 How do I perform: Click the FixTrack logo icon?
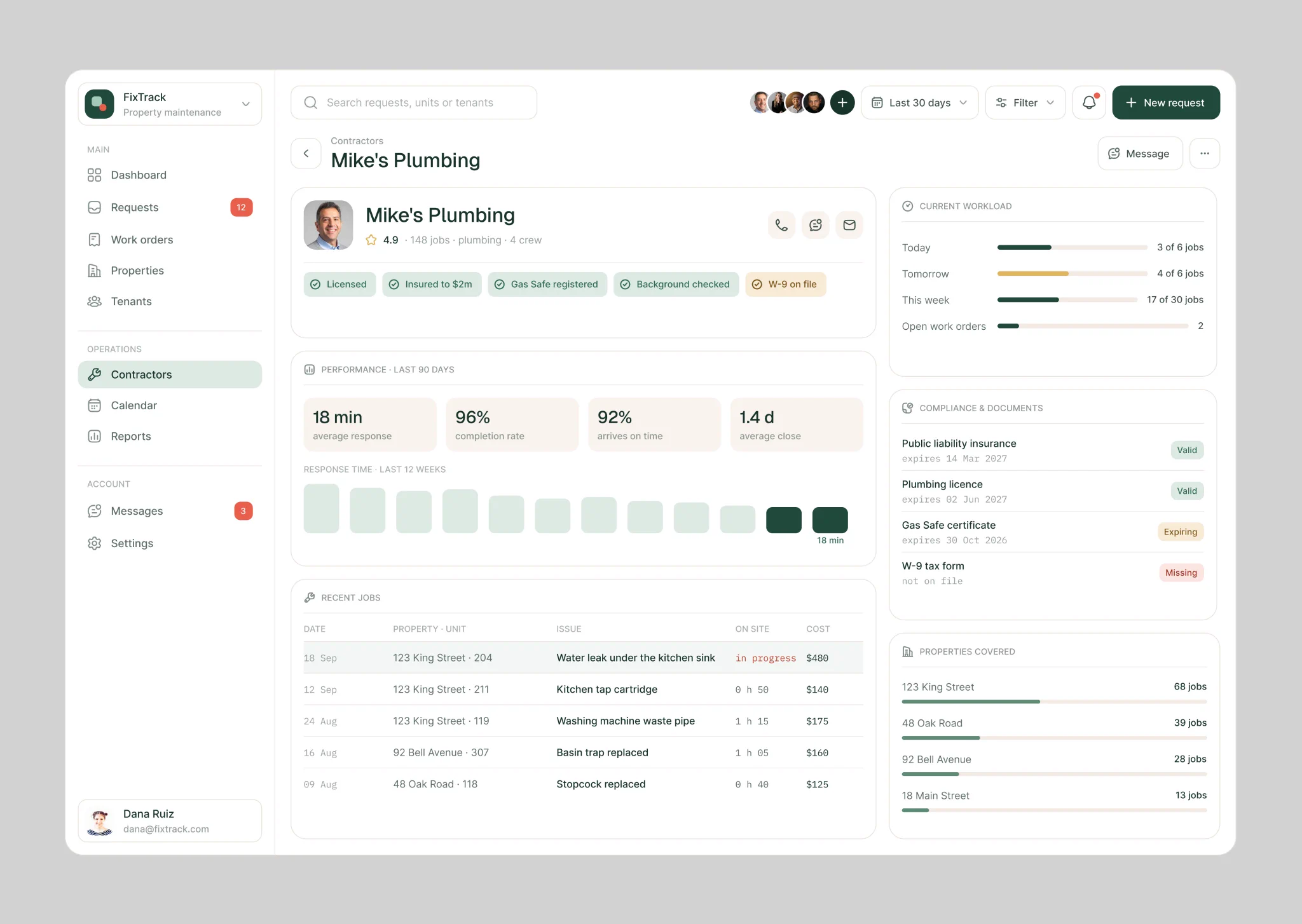[x=100, y=104]
